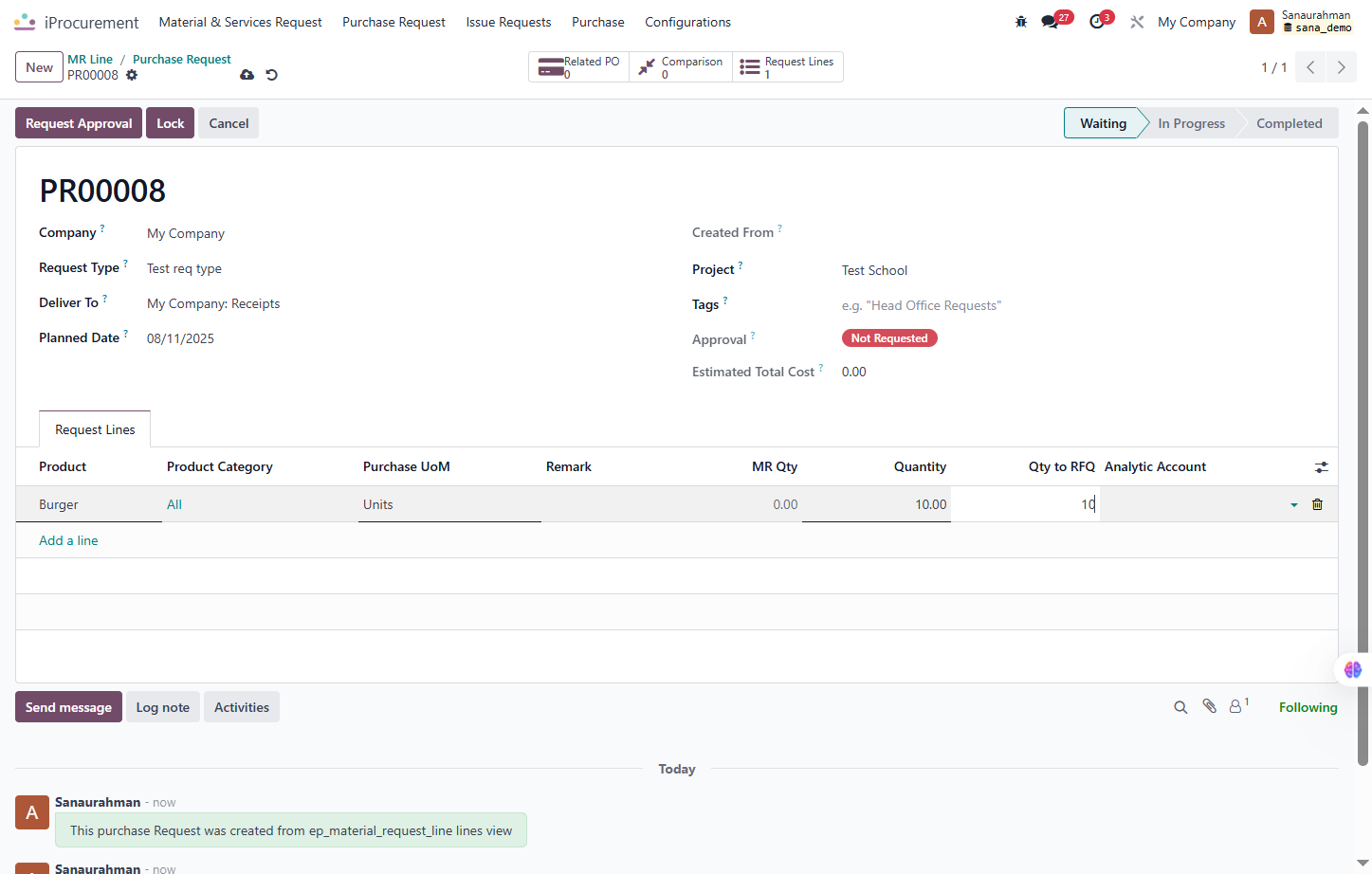
Task: Expand the Analytic Account dropdown arrow
Action: coord(1294,505)
